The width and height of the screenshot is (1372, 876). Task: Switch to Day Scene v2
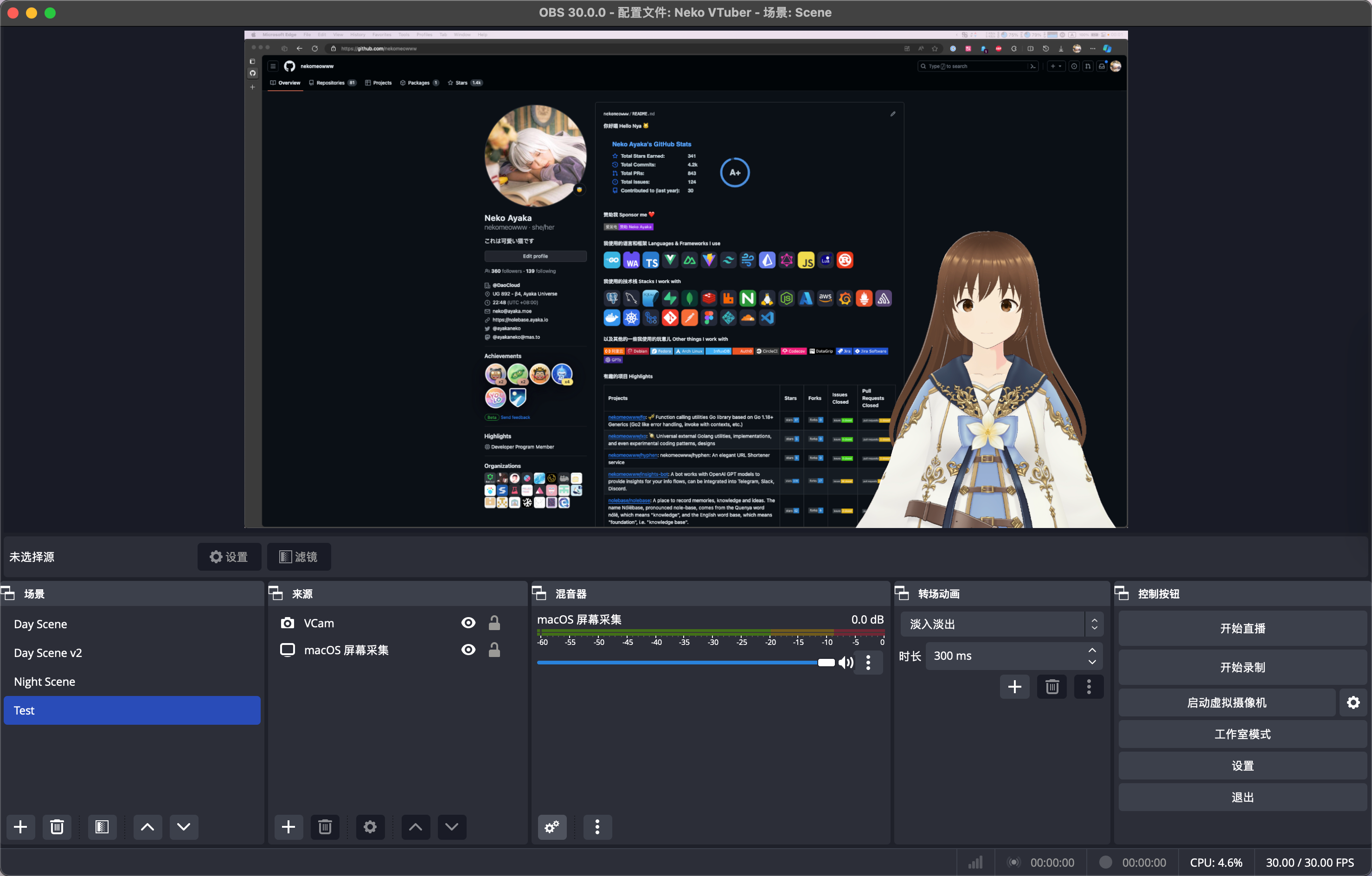48,652
